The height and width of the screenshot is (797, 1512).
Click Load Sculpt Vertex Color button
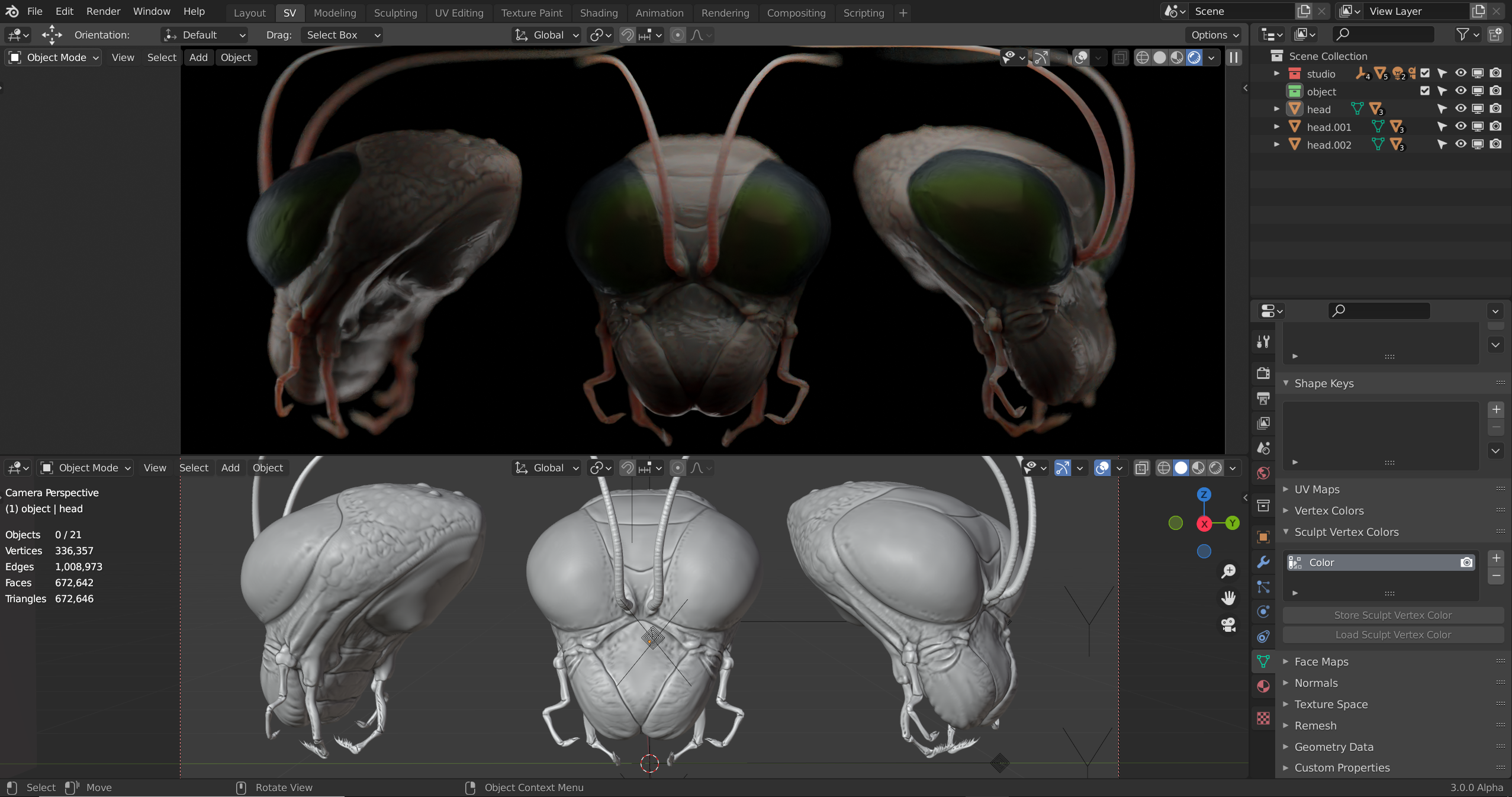click(1392, 635)
